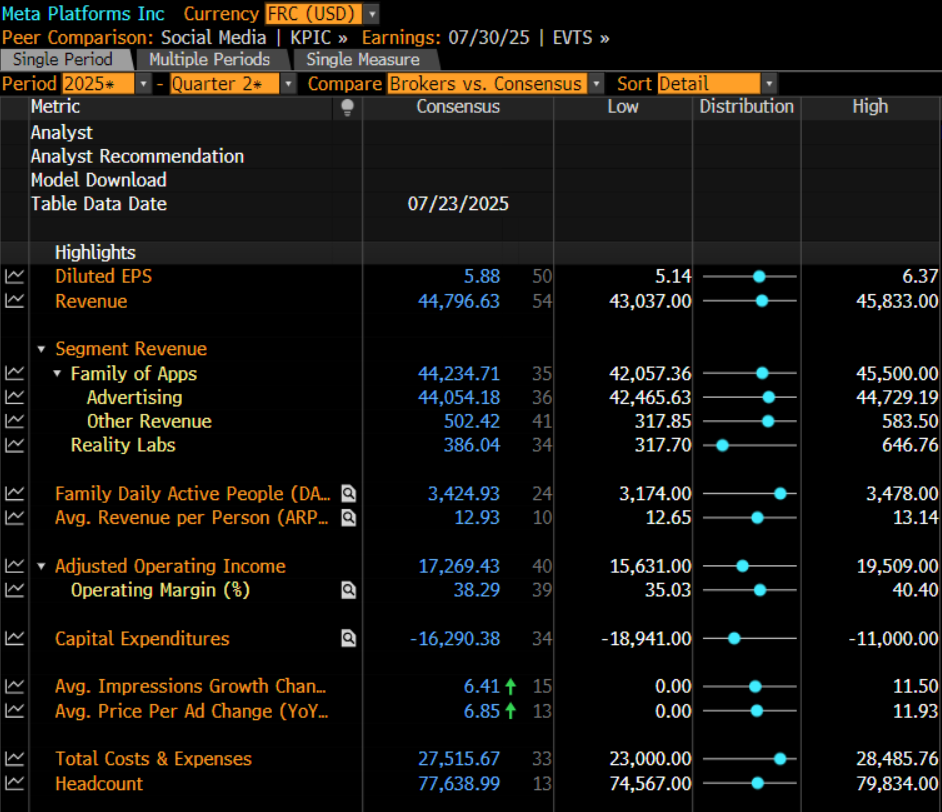
Task: Select Operating Margin consensus value 38.29
Action: (476, 590)
